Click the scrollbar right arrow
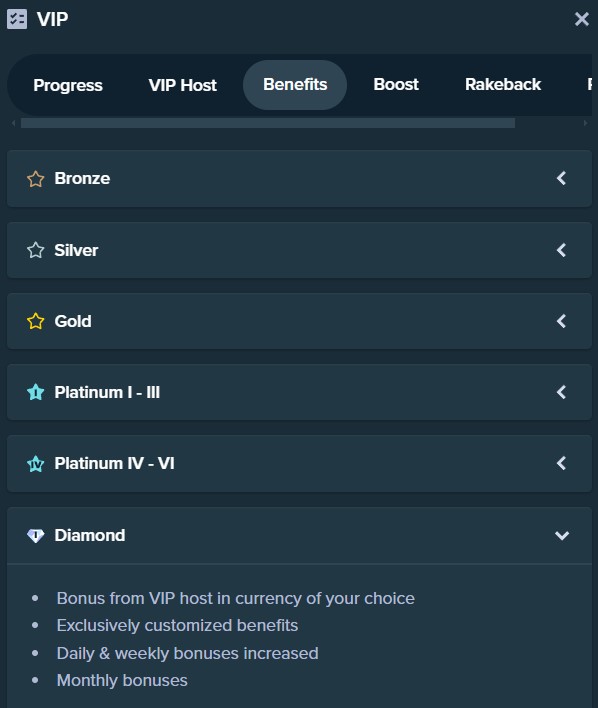598x708 pixels. click(x=585, y=123)
